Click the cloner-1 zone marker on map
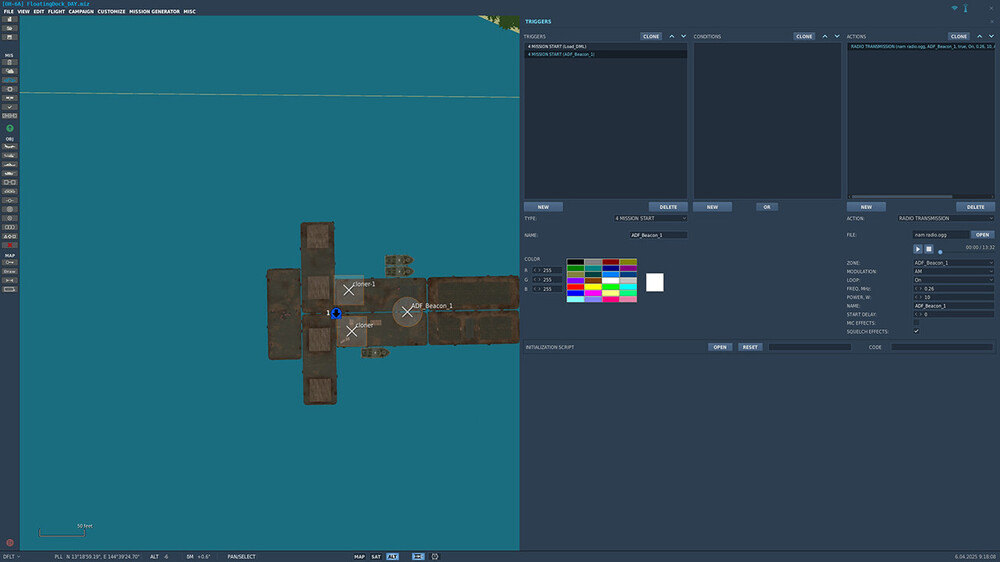This screenshot has width=1000, height=562. 349,290
